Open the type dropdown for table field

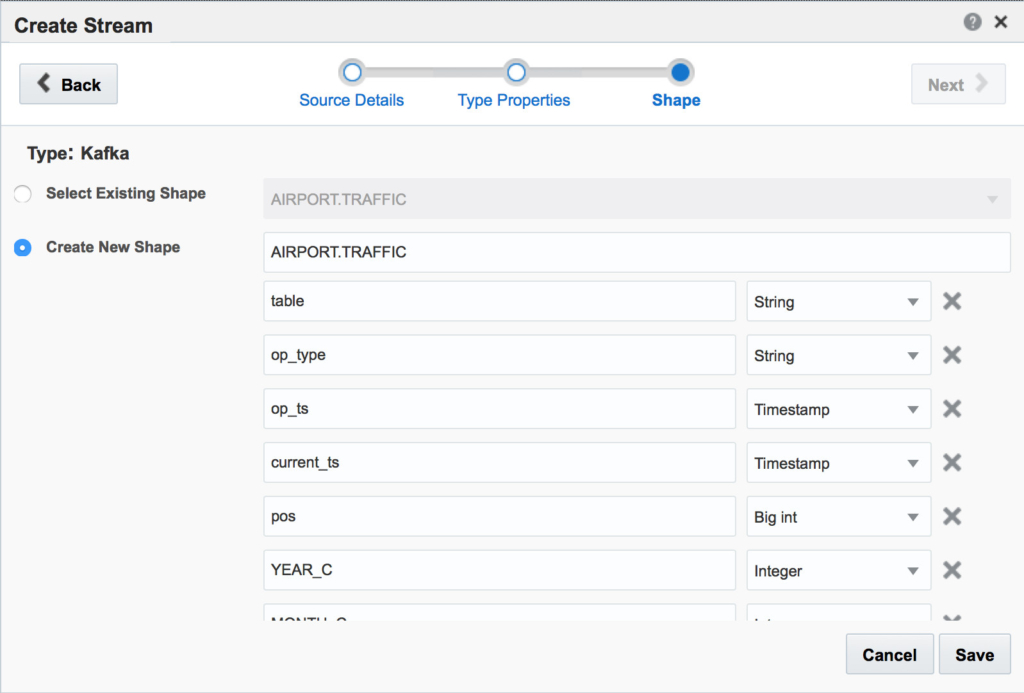click(839, 301)
